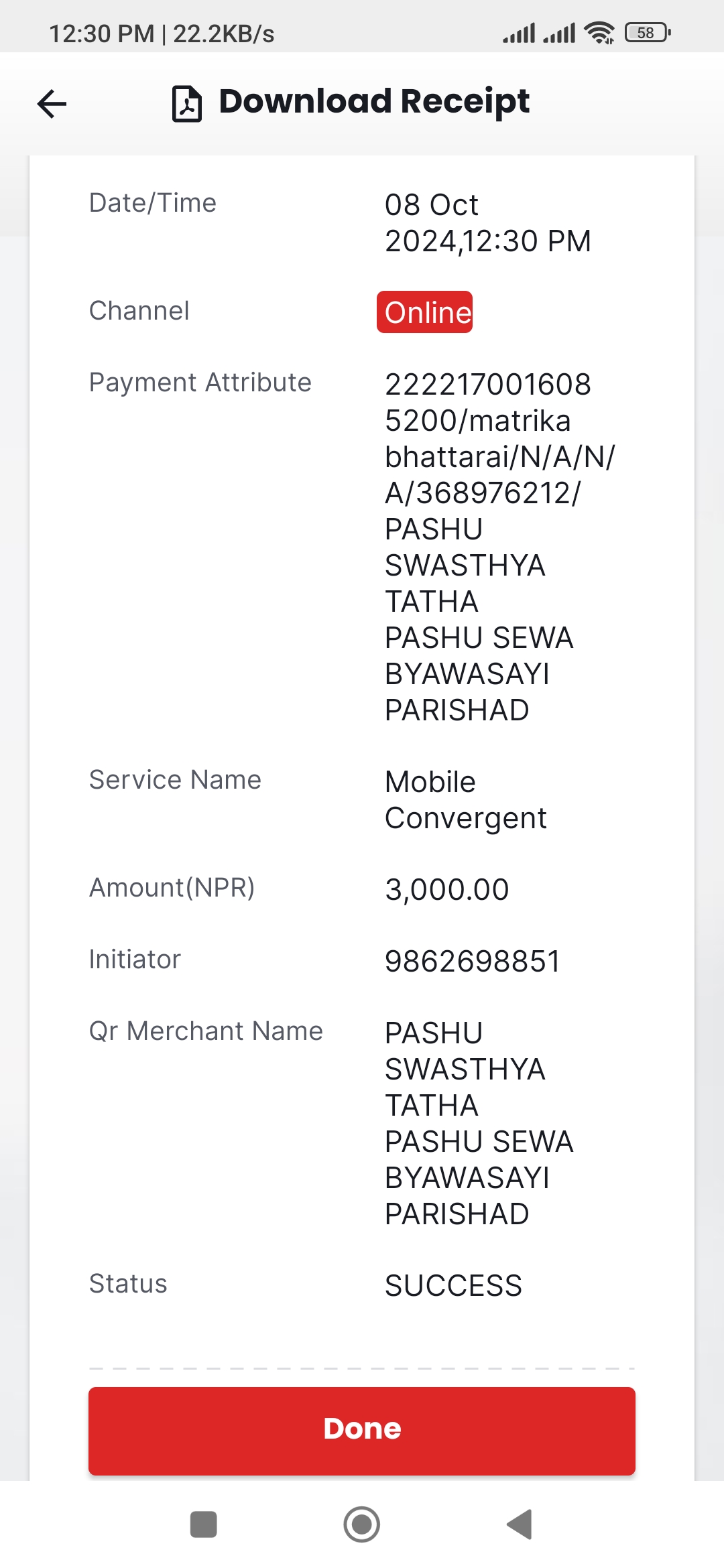Tap the date value 08 Oct 2024

tap(488, 222)
